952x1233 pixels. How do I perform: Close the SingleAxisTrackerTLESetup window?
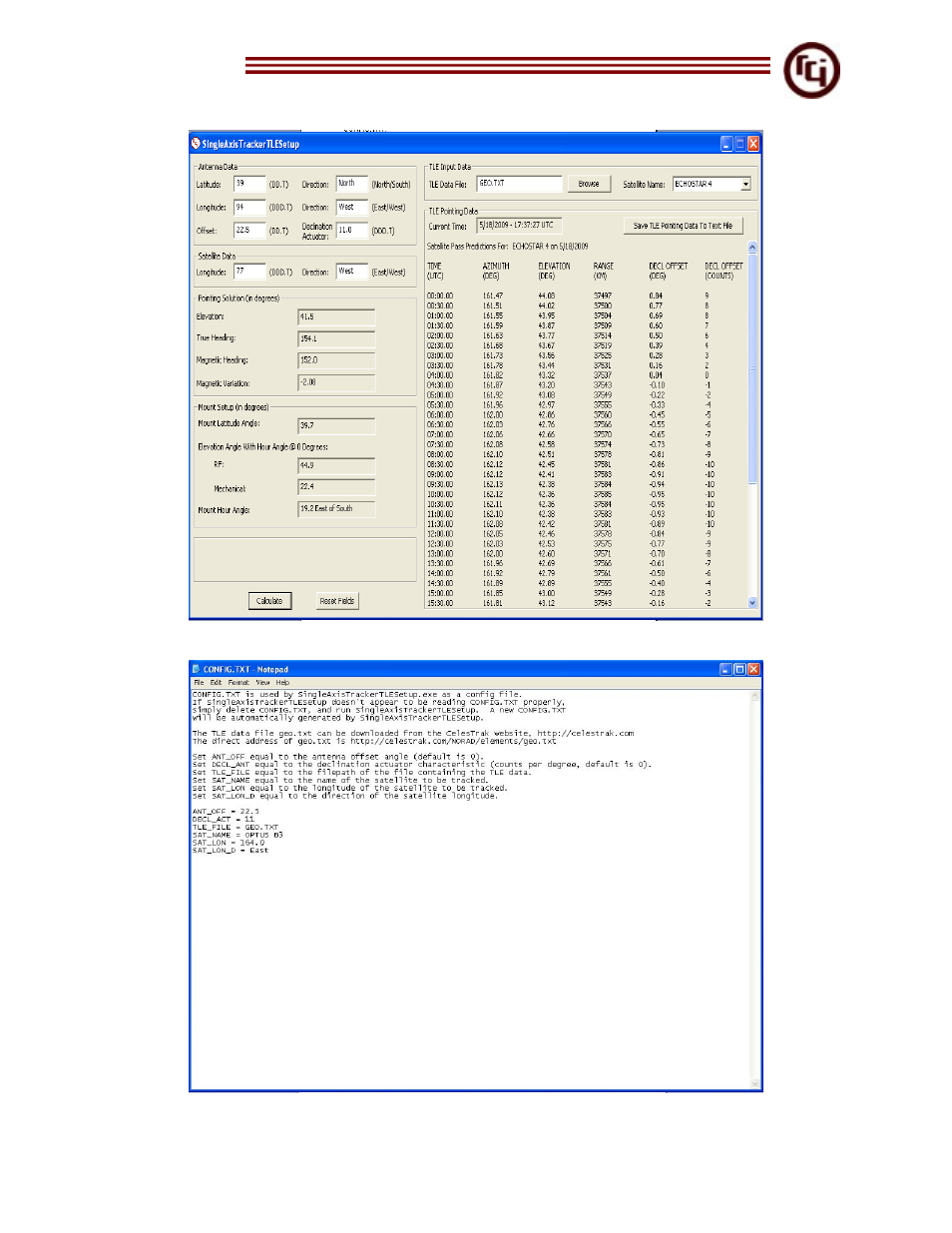(753, 144)
